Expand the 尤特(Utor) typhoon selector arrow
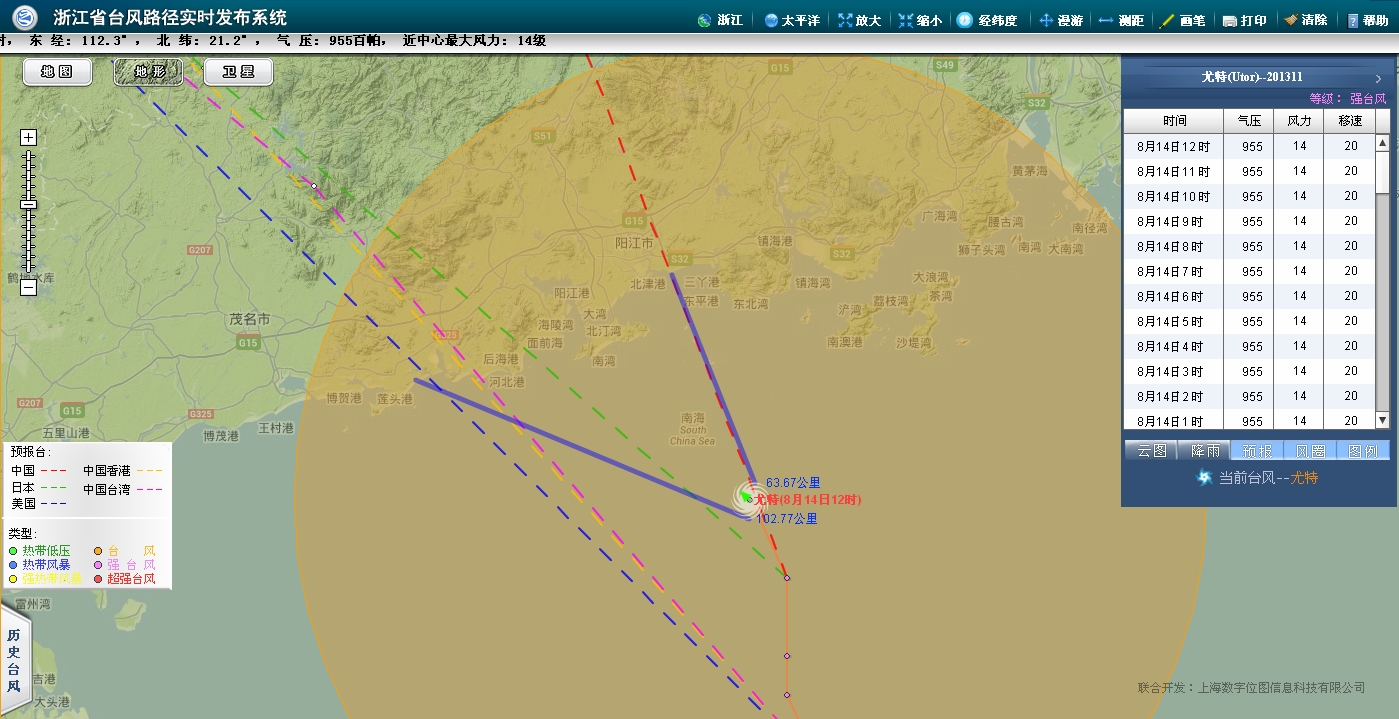Image resolution: width=1399 pixels, height=719 pixels. (x=1378, y=78)
